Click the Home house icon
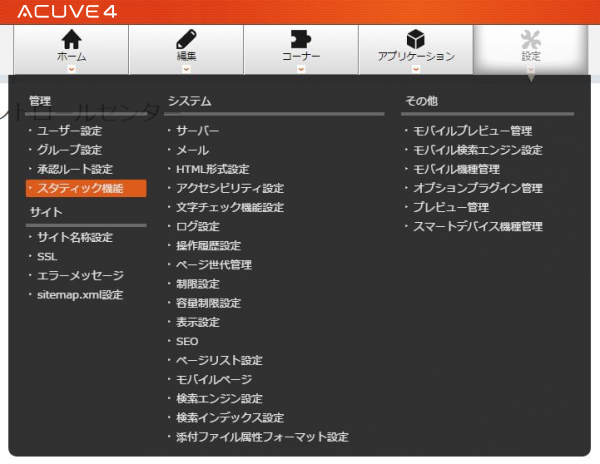The image size is (600, 464). point(71,39)
